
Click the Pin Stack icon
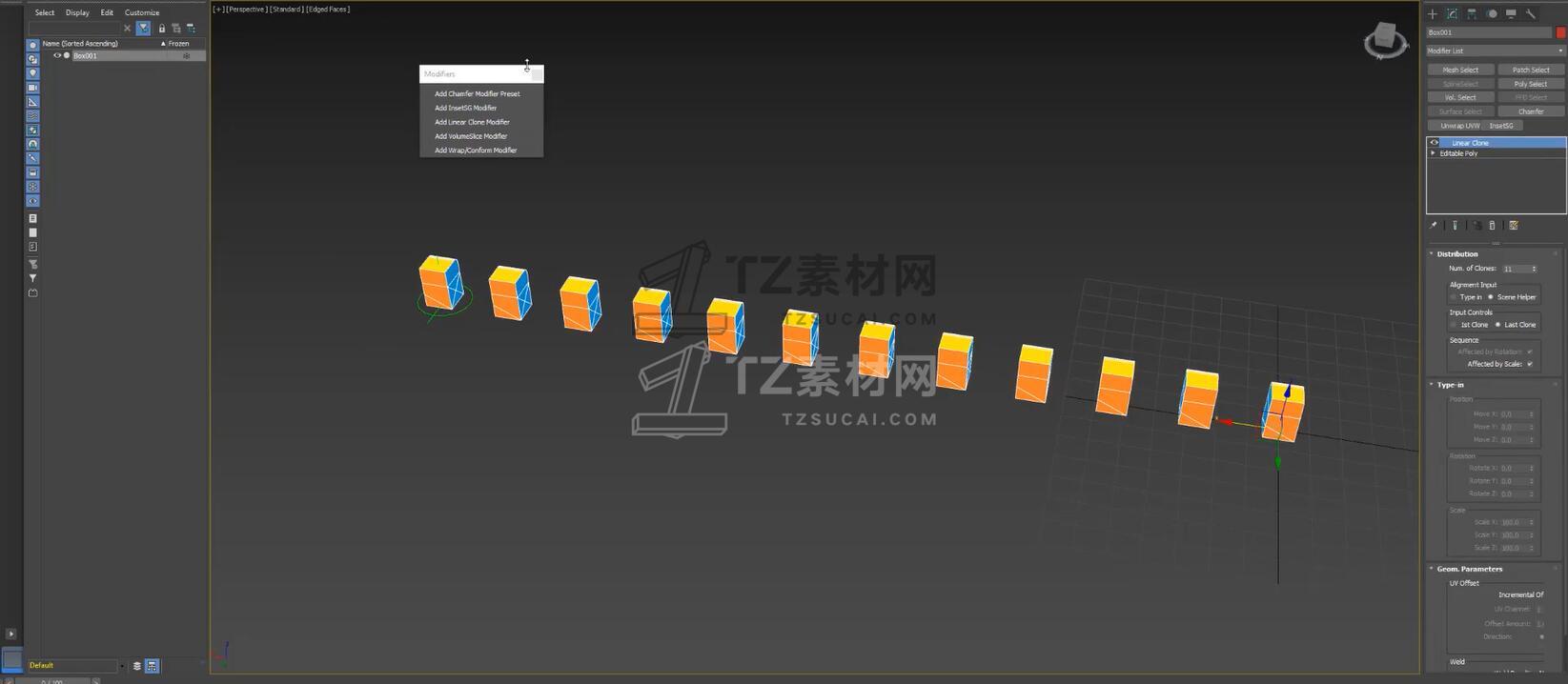(x=1433, y=226)
